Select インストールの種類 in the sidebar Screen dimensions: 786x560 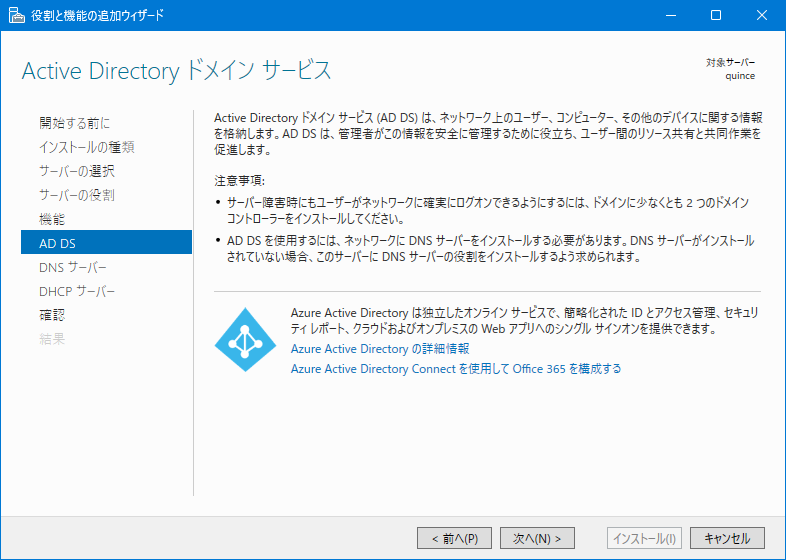[87, 147]
